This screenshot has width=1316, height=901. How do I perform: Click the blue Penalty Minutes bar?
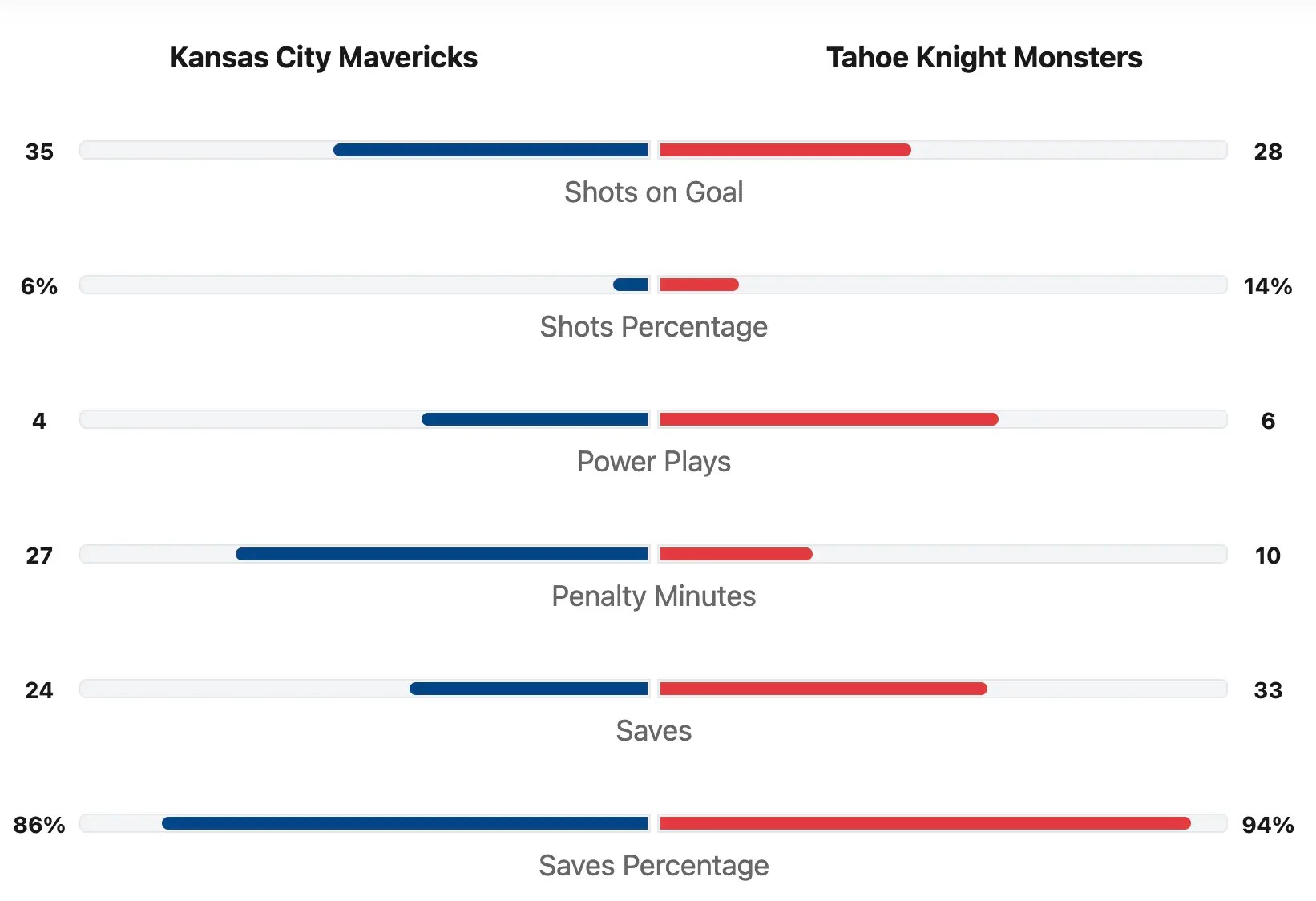point(442,554)
